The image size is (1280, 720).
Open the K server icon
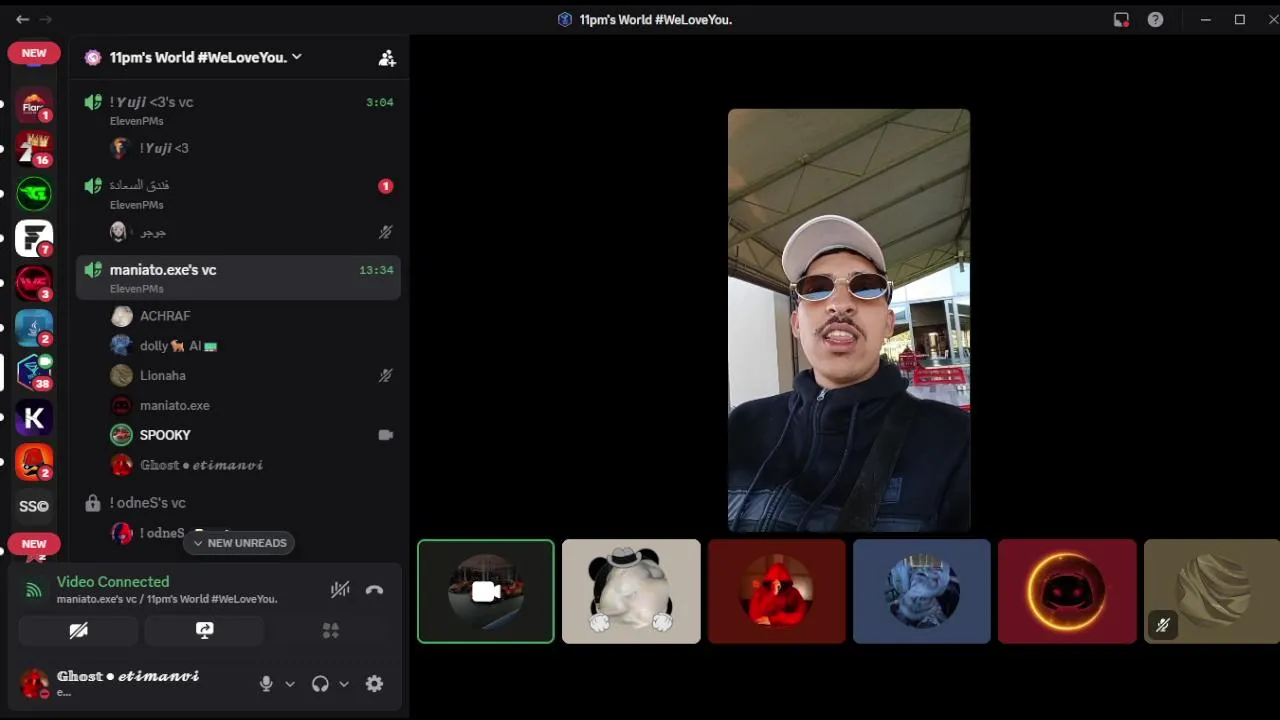pos(34,418)
